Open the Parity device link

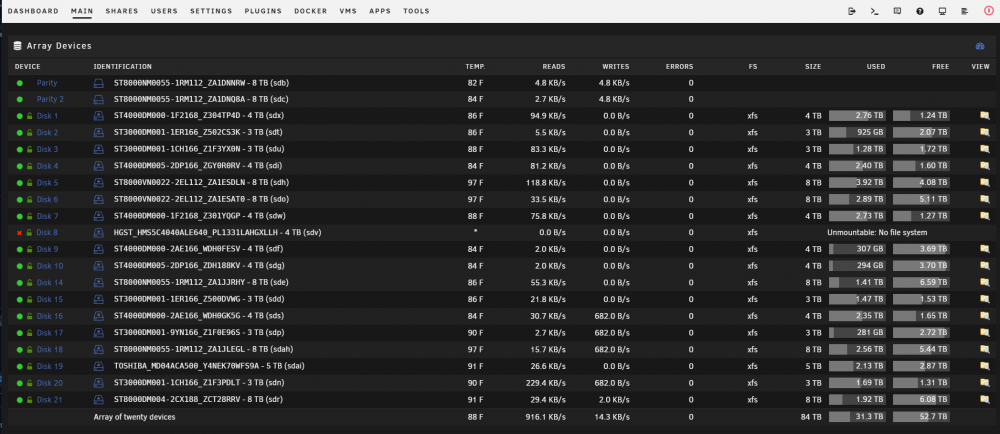[47, 83]
